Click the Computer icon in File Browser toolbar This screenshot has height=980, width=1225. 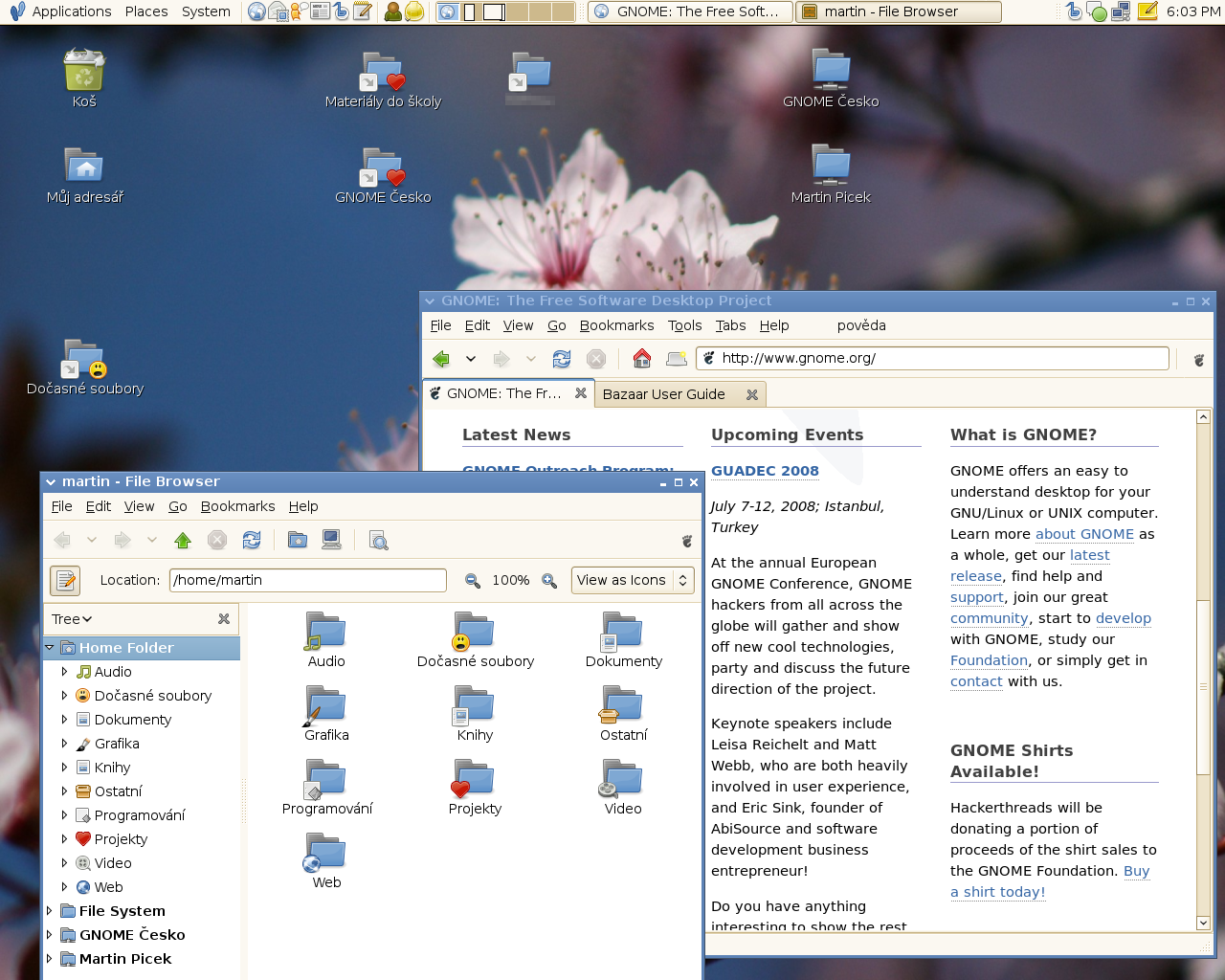(332, 541)
